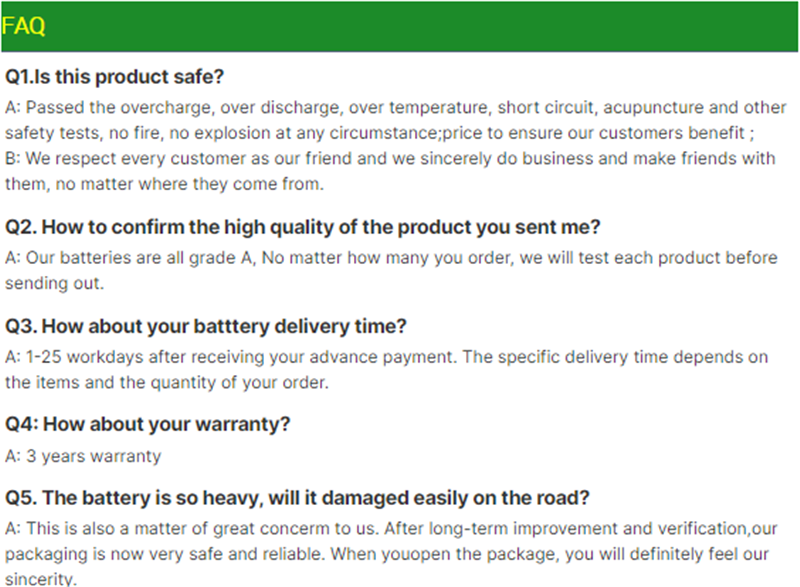
Task: Click the final word 'sincerity.'
Action: (x=41, y=579)
